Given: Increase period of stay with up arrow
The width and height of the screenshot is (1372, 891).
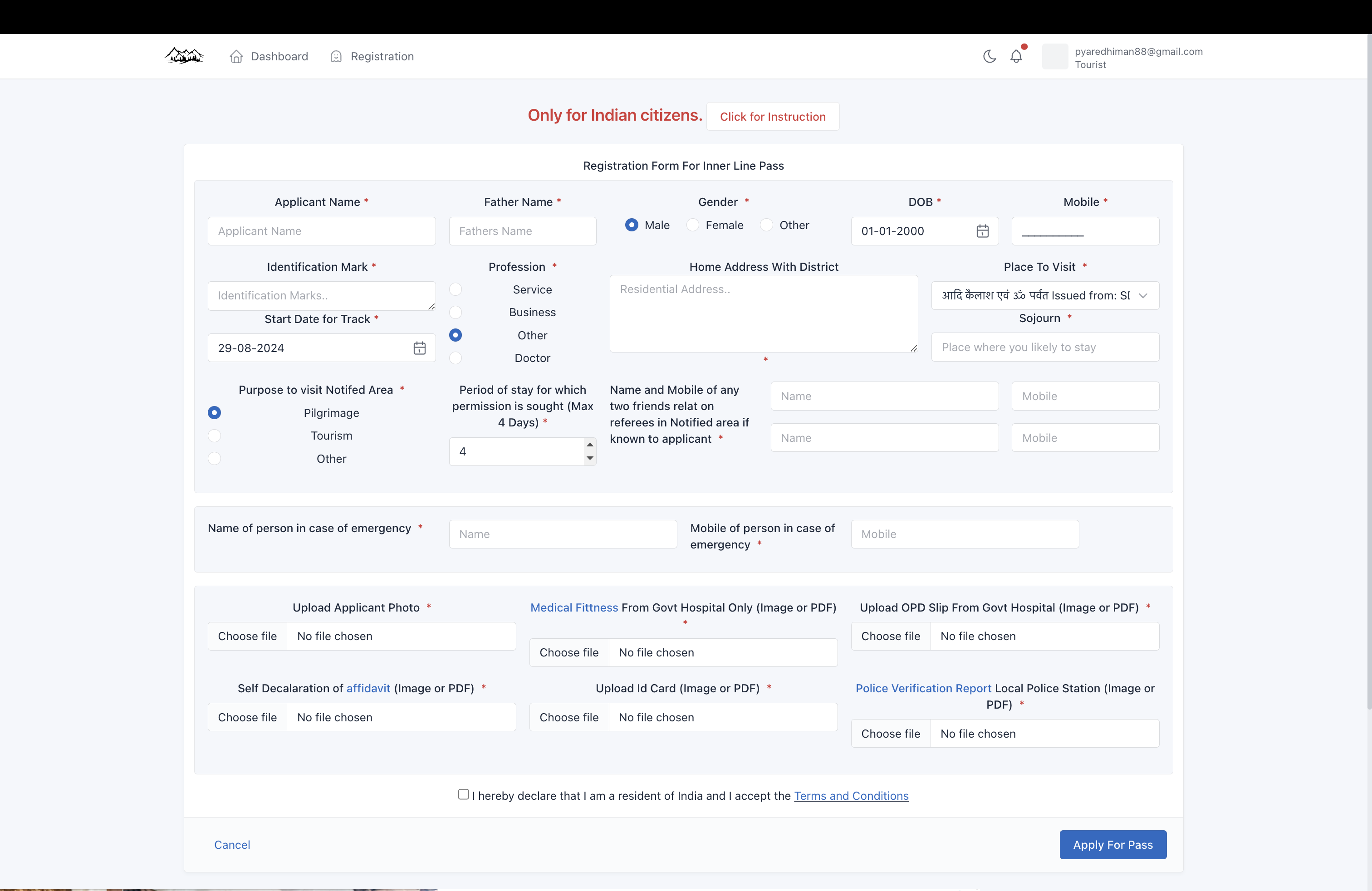Looking at the screenshot, I should pos(590,444).
